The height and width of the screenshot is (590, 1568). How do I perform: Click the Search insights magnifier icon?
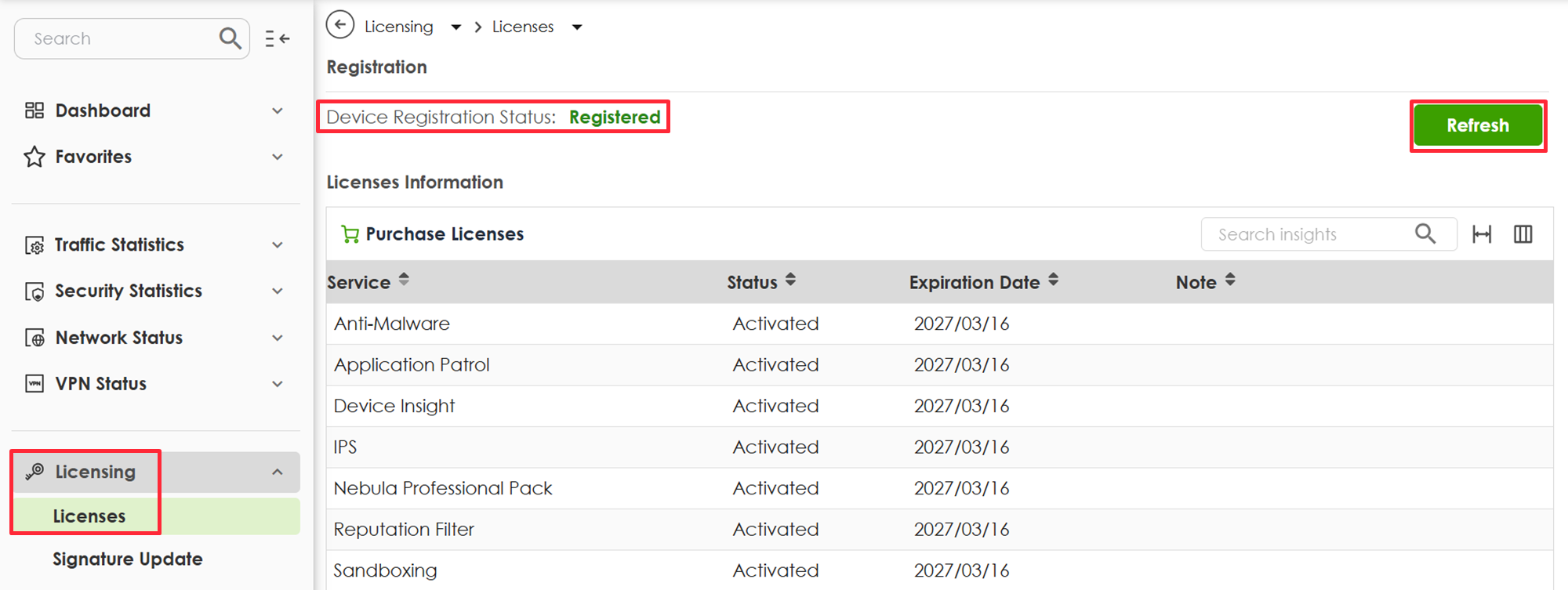(1425, 233)
